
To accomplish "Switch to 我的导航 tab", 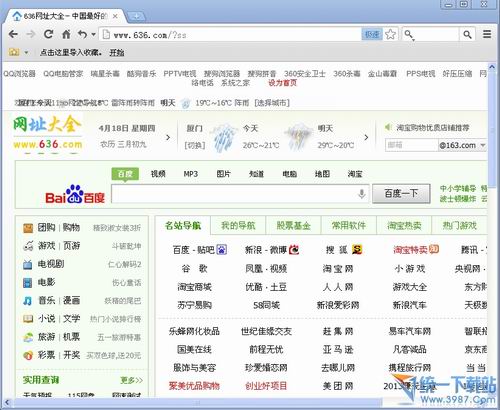I will click(x=238, y=226).
